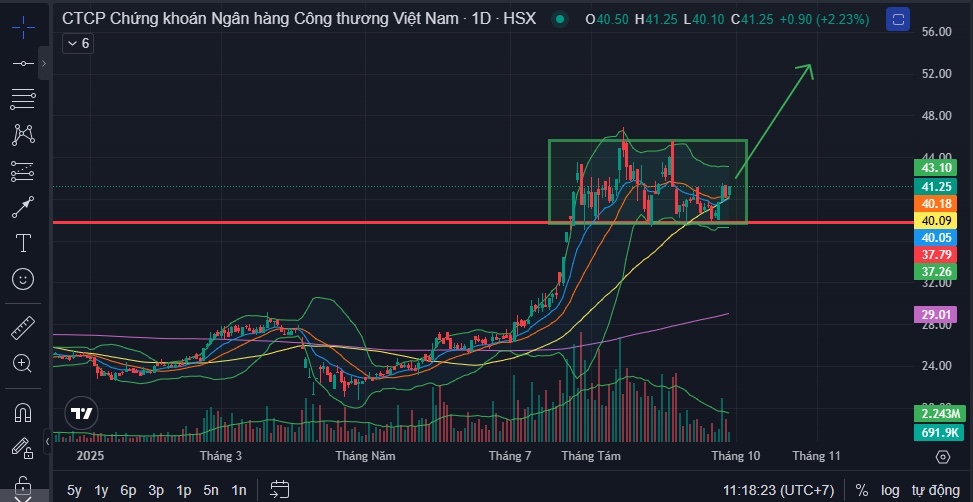Toggle tự động auto scale

(936, 490)
